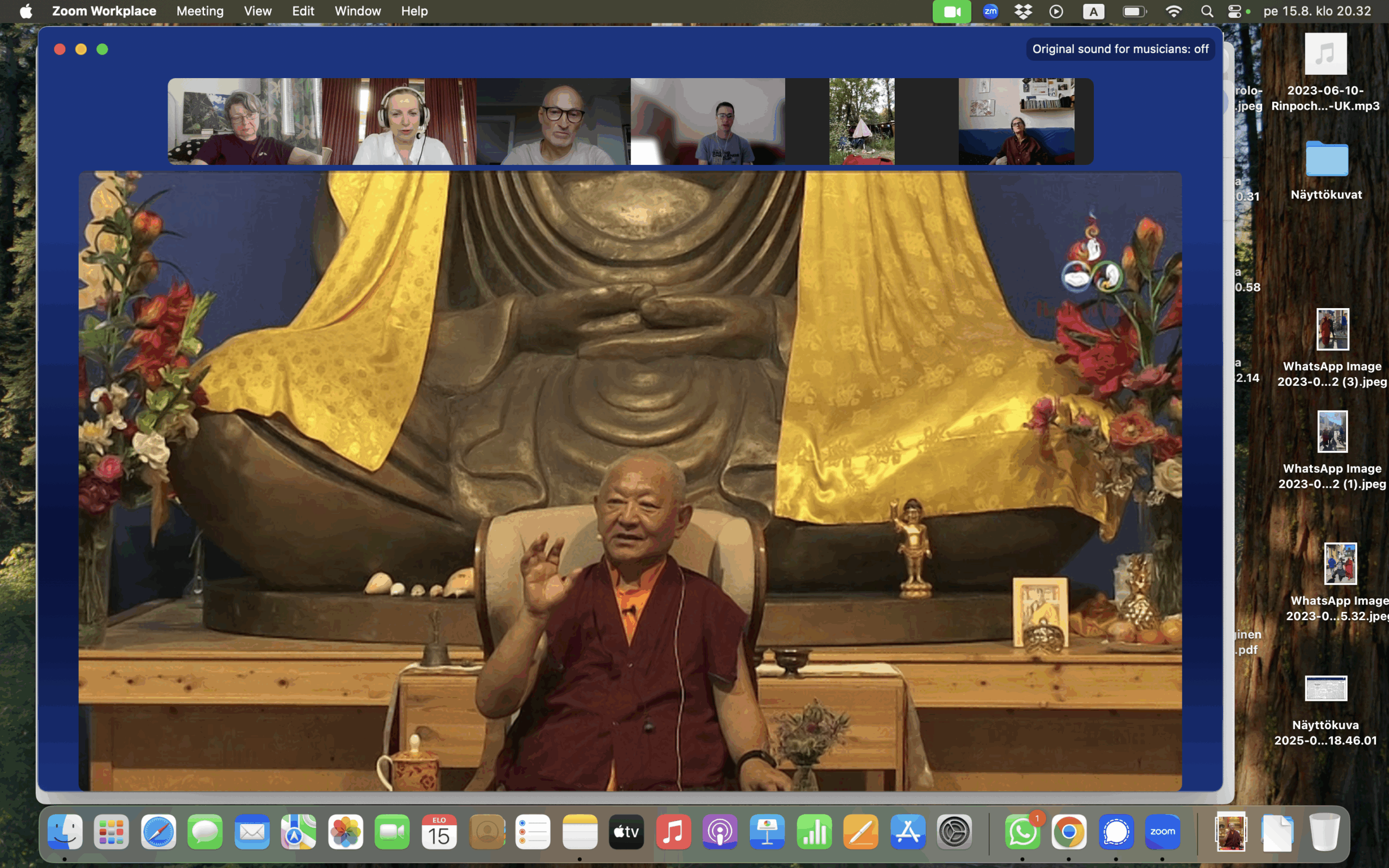This screenshot has width=1389, height=868.
Task: Open Control Center in menu bar
Action: pos(1234,11)
